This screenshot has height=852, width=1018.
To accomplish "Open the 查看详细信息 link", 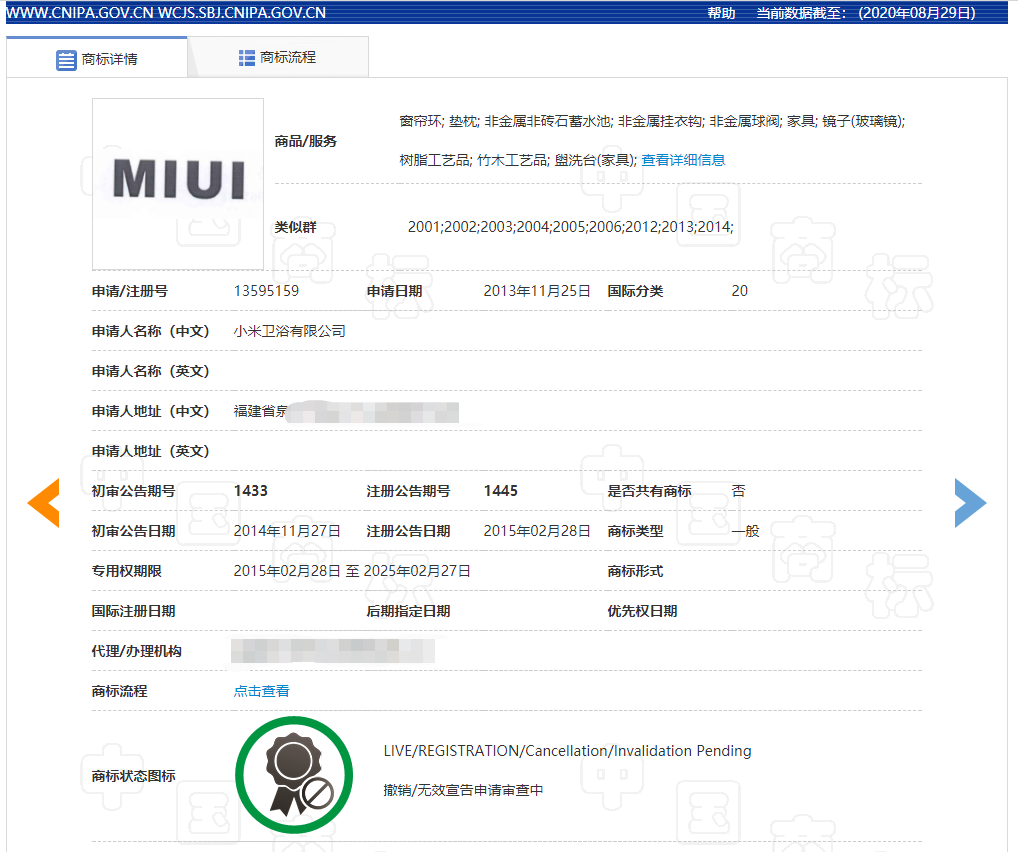I will (x=683, y=160).
